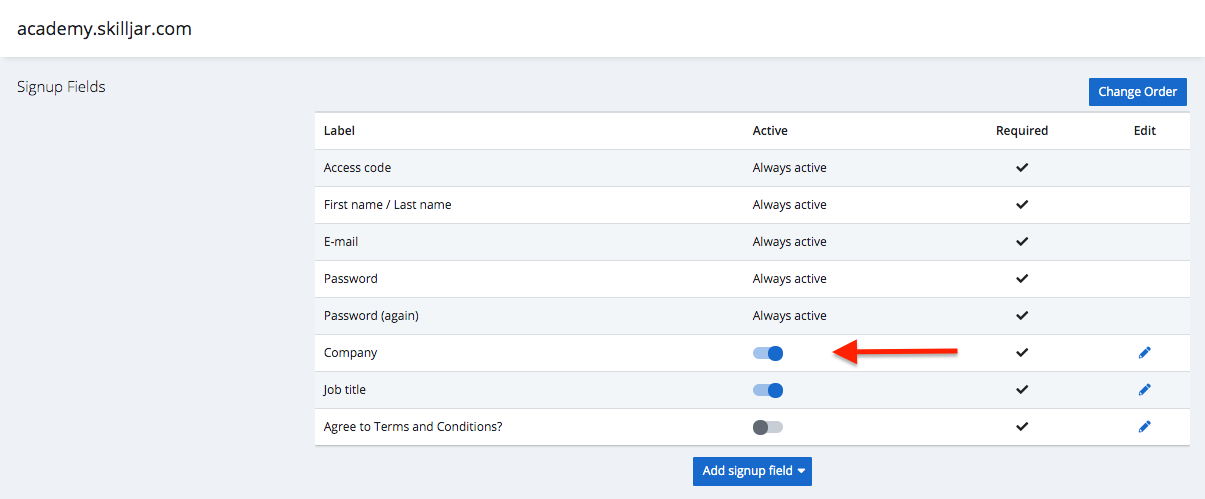Expand the Add signup field dropdown

coord(752,471)
